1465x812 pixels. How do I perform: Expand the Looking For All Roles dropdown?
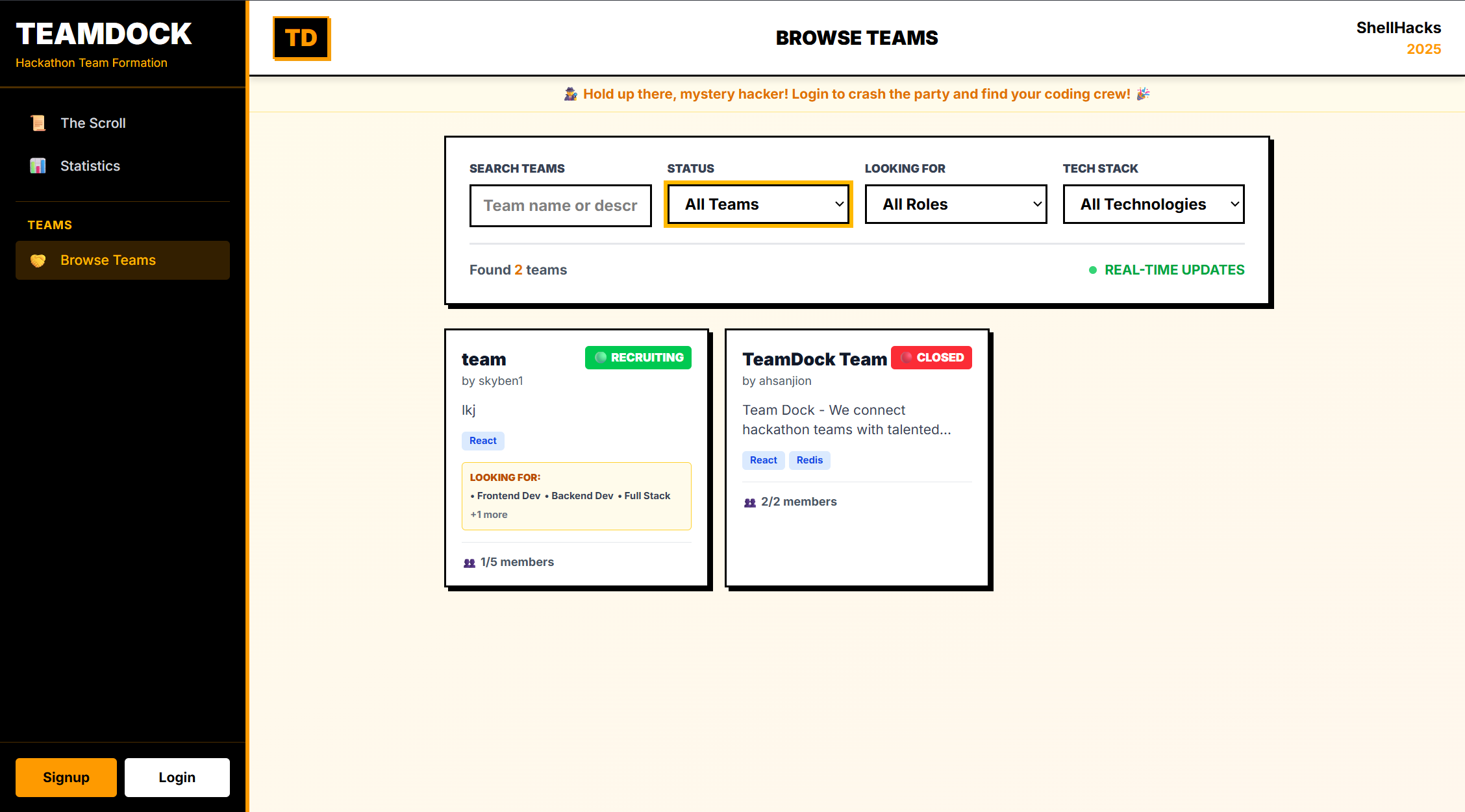point(955,204)
